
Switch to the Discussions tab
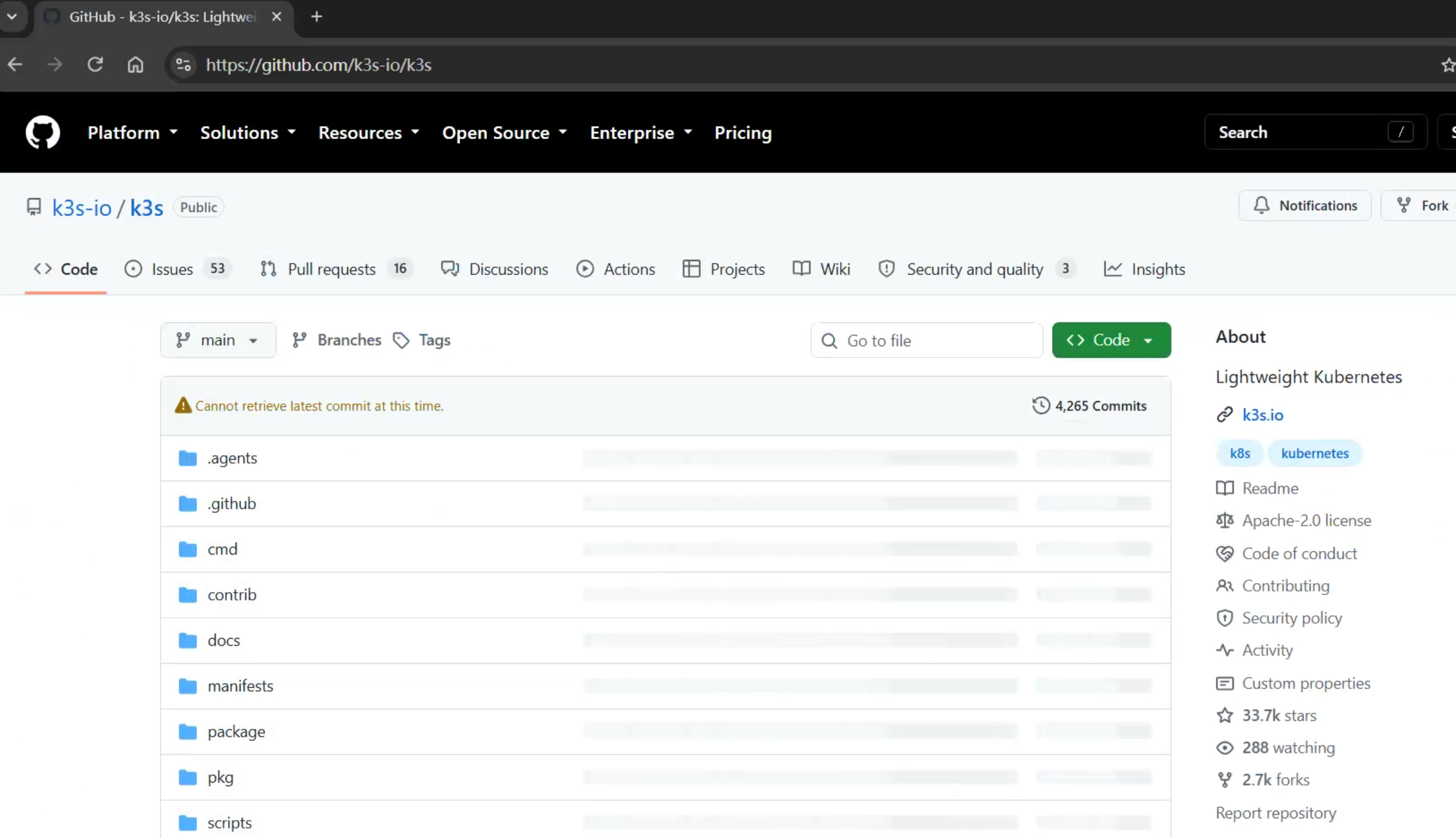coord(494,269)
